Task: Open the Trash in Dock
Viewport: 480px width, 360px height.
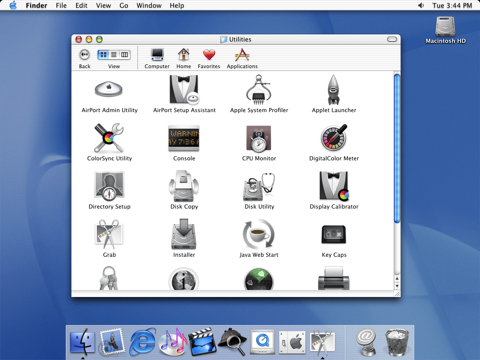Action: click(397, 342)
